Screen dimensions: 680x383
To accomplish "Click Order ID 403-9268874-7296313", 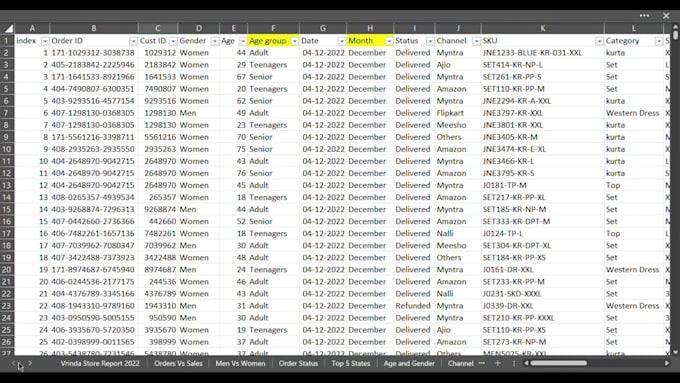I will tap(94, 210).
